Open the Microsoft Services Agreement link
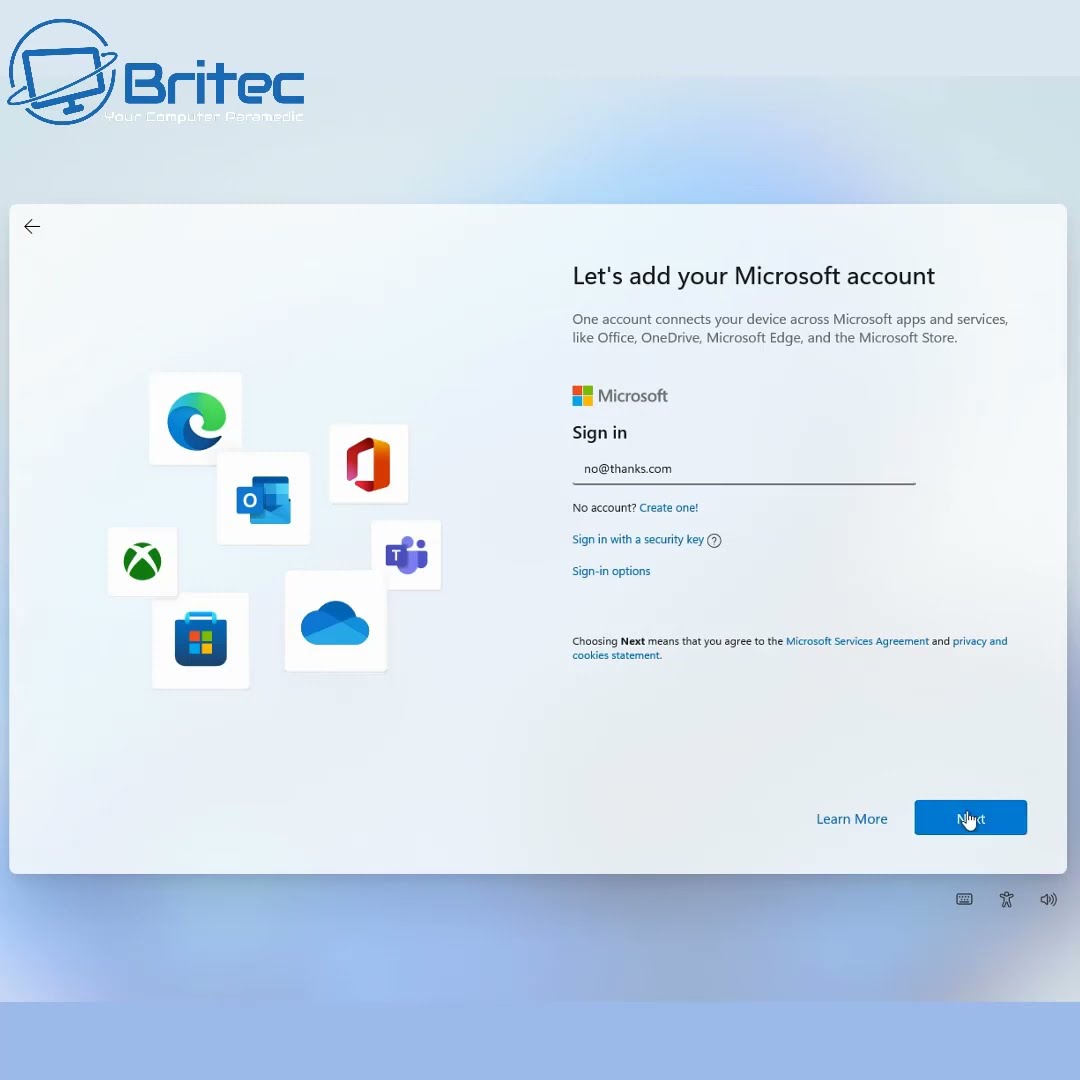 (x=857, y=641)
